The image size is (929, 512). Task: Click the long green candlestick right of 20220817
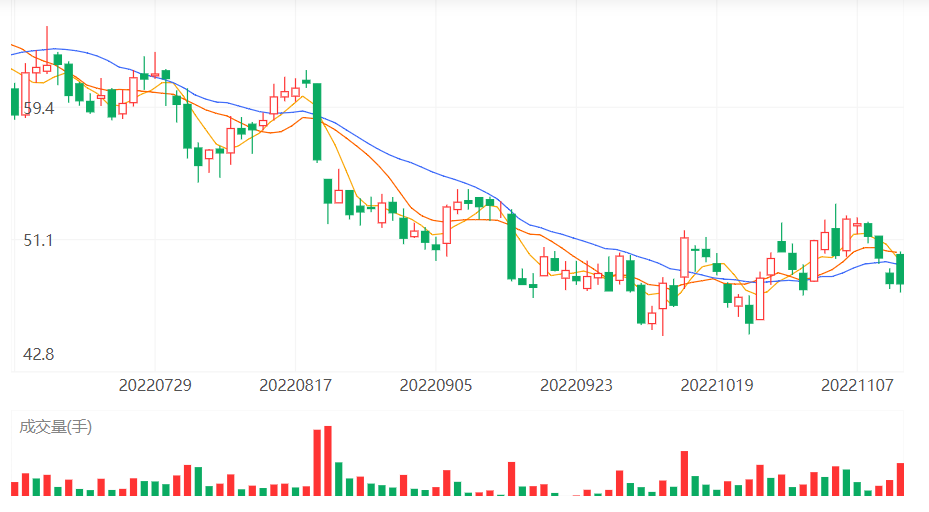tap(317, 121)
